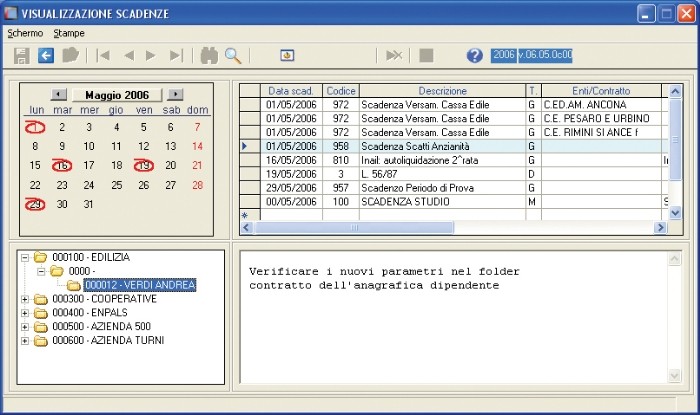This screenshot has height=415, width=700.
Task: Click the Descrizione column header
Action: pos(442,91)
